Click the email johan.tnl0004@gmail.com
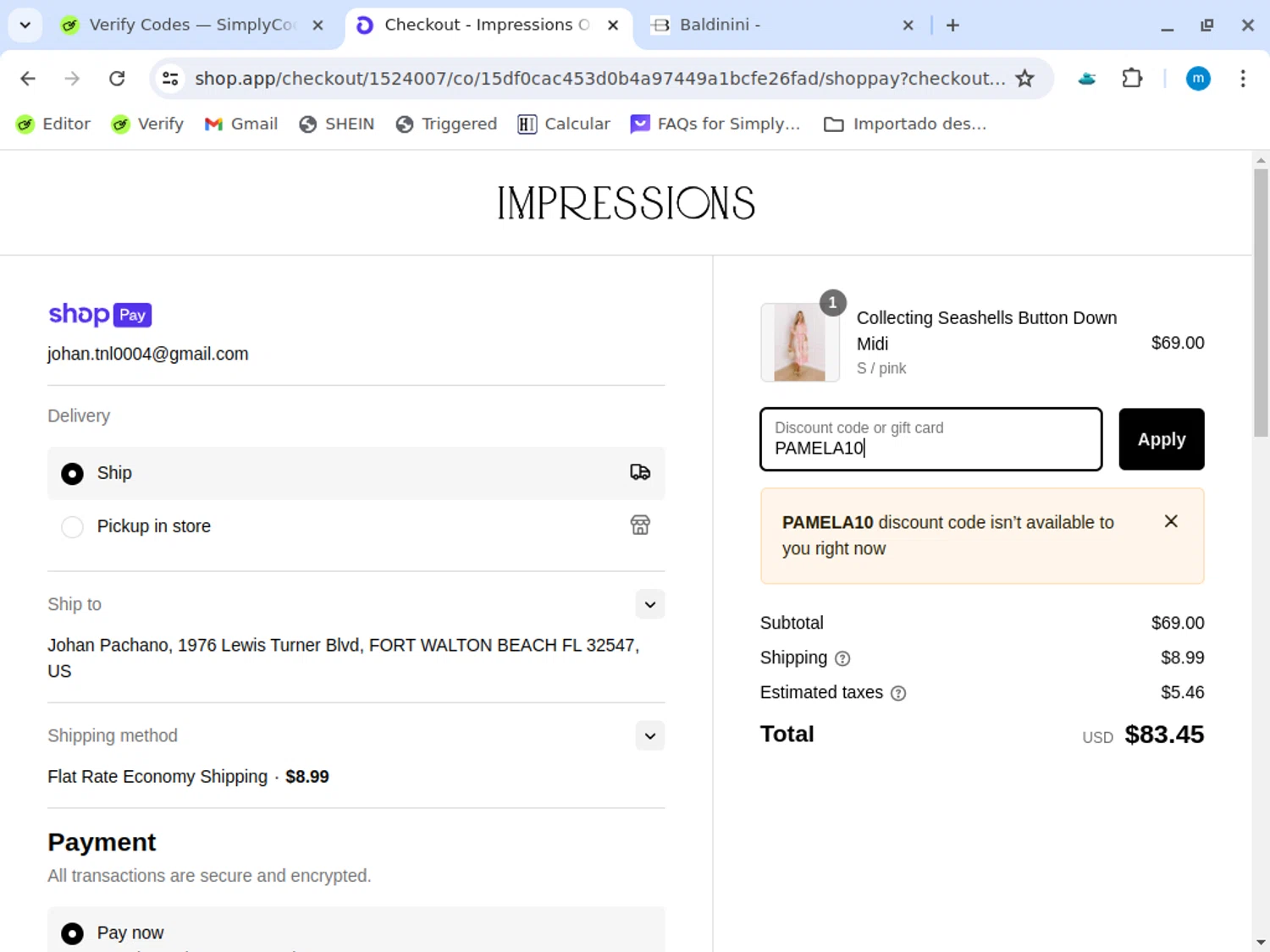 [148, 354]
